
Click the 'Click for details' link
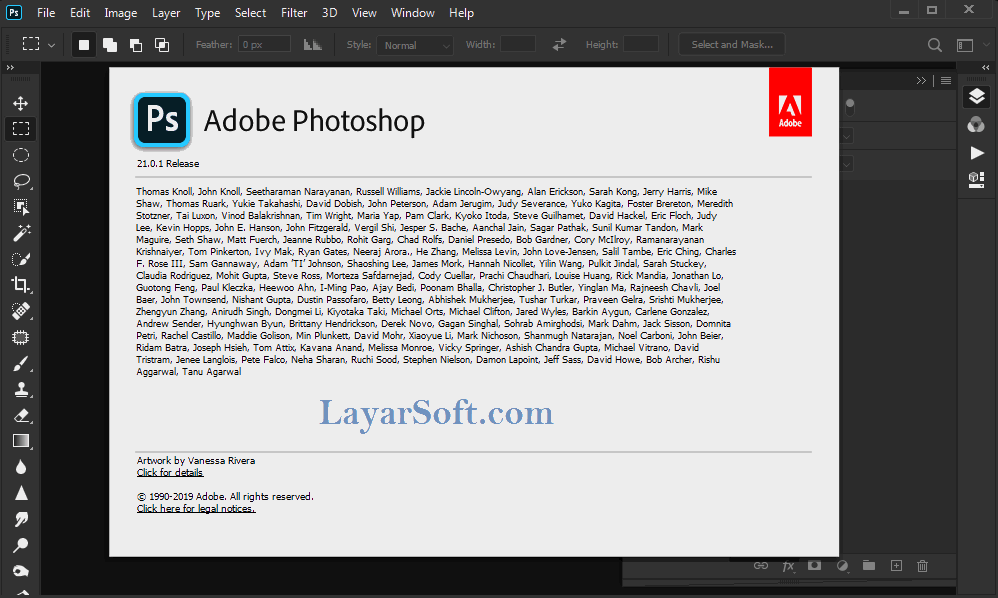[x=170, y=473]
